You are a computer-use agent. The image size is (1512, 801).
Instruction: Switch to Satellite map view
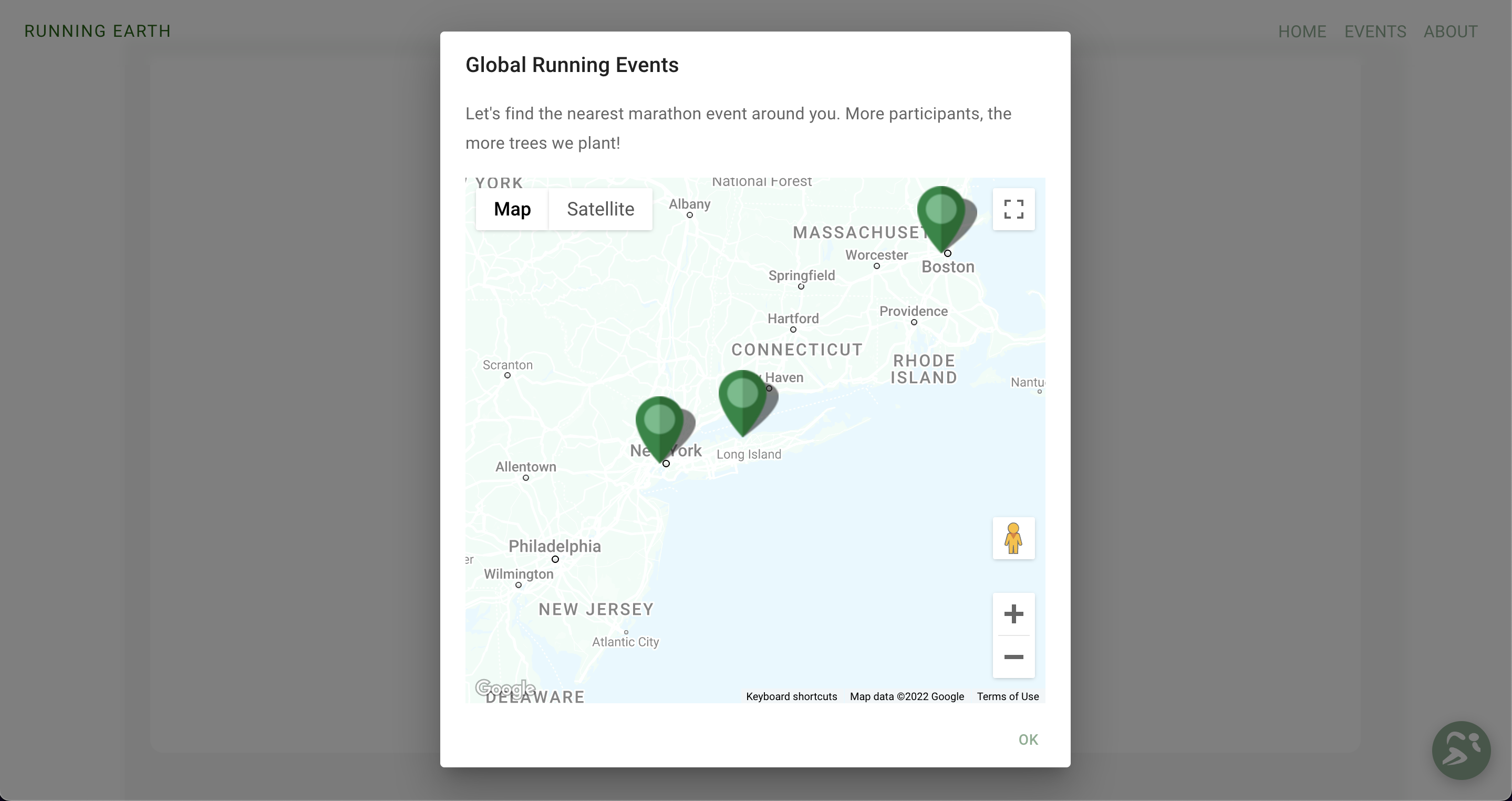pyautogui.click(x=600, y=209)
